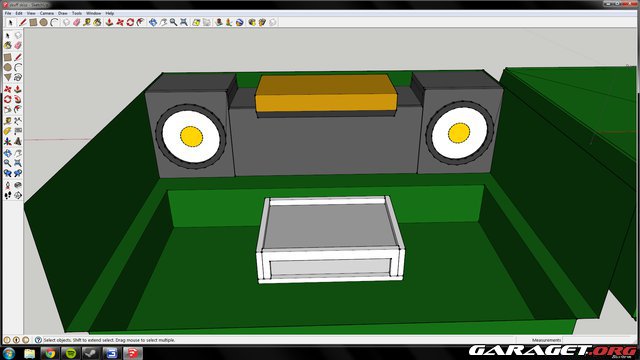Image resolution: width=640 pixels, height=360 pixels.
Task: Select the Rotate tool in top toolbar
Action: coord(130,22)
